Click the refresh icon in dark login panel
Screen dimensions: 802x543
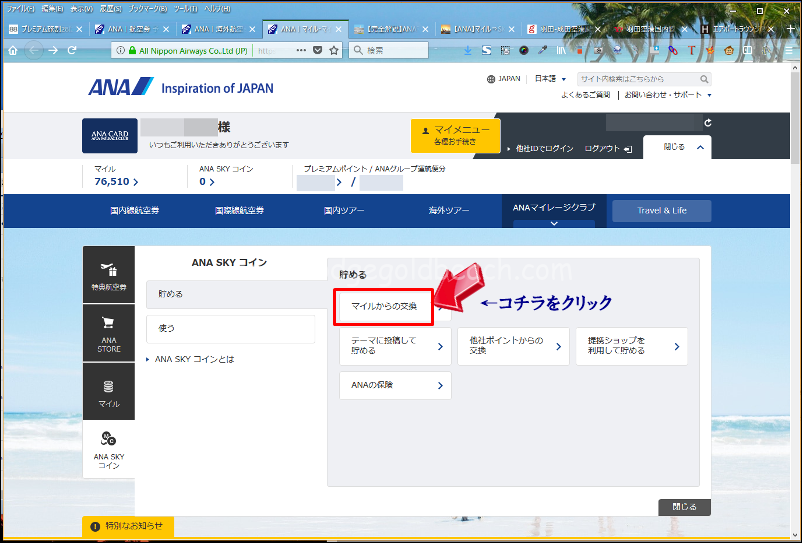coord(708,123)
